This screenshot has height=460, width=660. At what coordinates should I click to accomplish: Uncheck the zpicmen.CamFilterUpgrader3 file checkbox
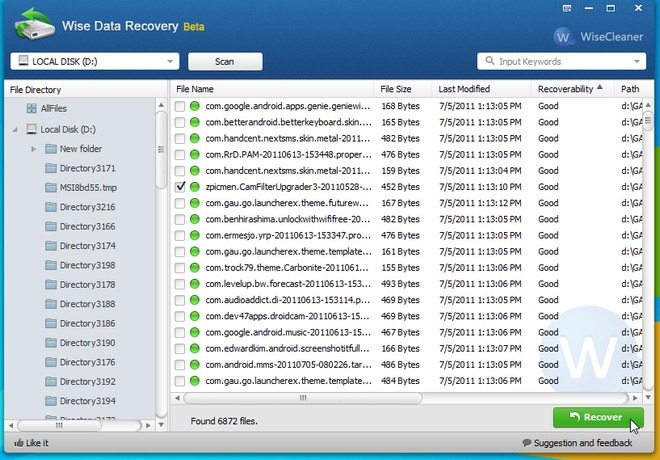180,187
